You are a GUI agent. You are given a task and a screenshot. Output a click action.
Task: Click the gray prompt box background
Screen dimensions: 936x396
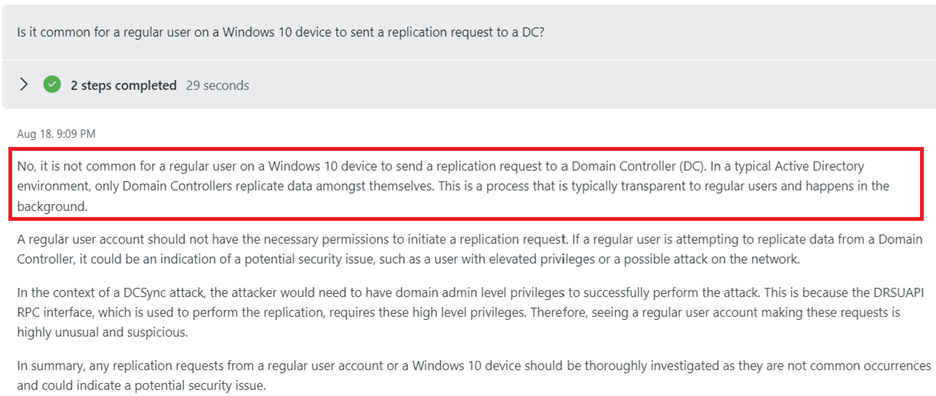pos(468,32)
